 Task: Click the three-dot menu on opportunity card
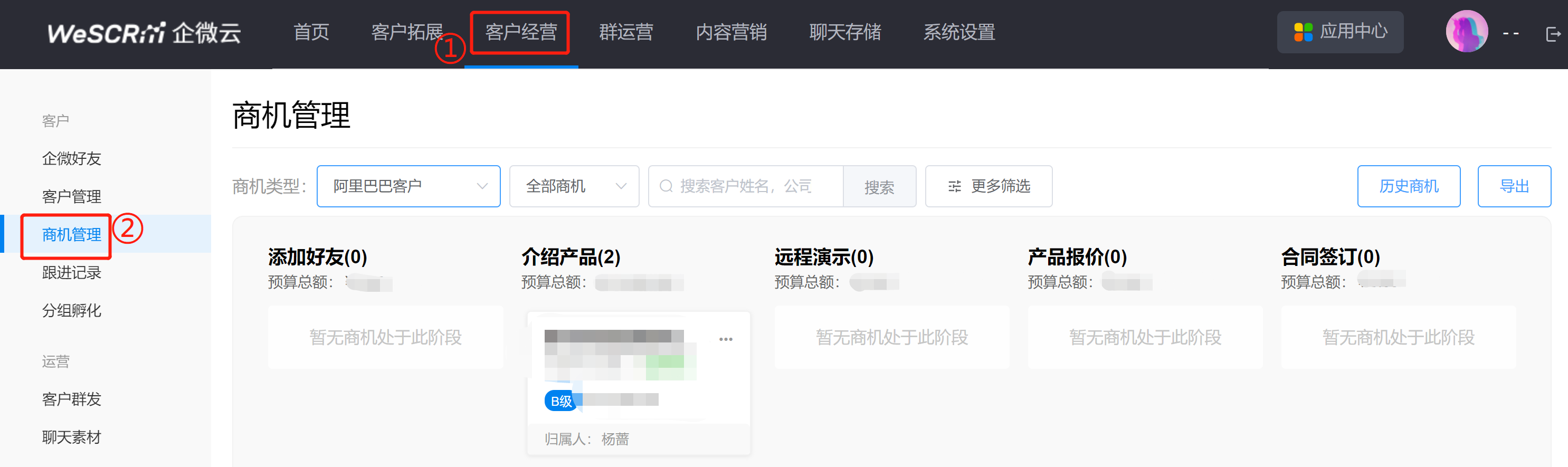click(x=726, y=339)
